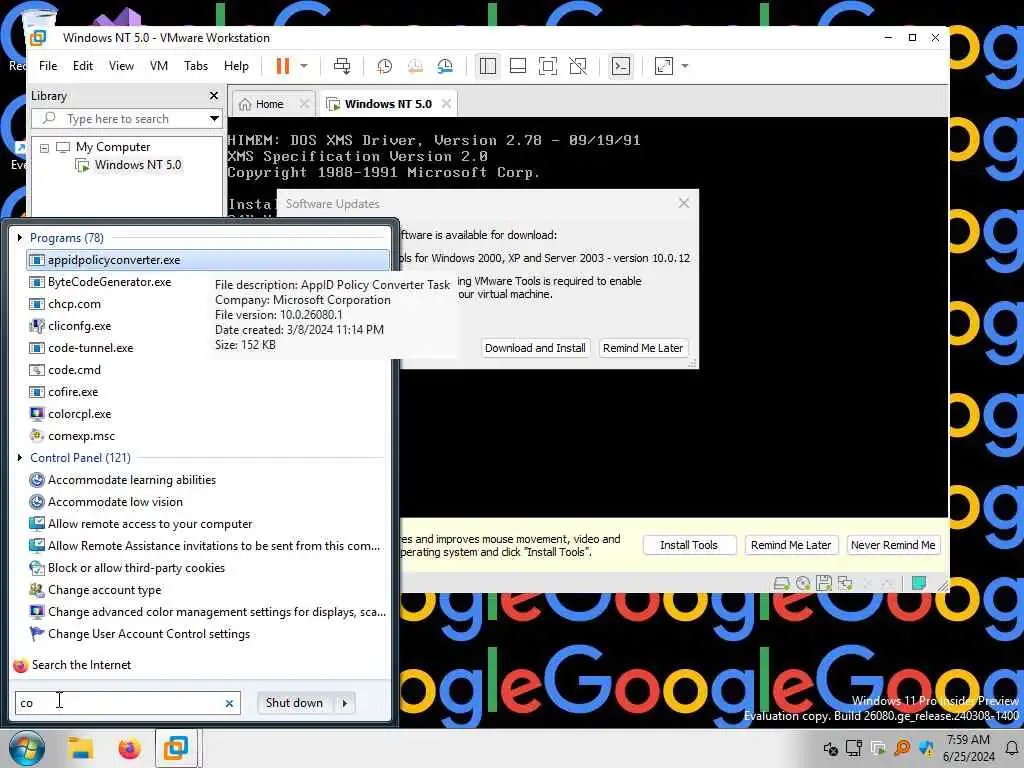Toggle the console view icon
Image resolution: width=1024 pixels, height=768 pixels.
pyautogui.click(x=620, y=66)
